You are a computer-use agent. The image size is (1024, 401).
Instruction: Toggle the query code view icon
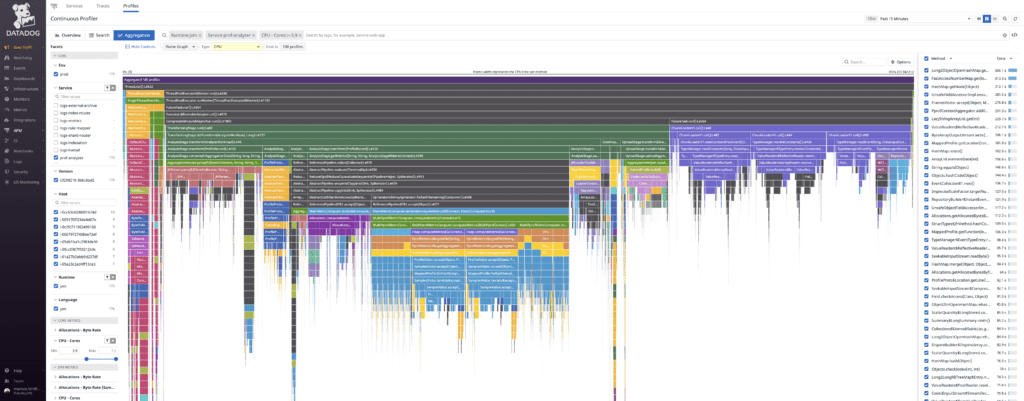1015,35
